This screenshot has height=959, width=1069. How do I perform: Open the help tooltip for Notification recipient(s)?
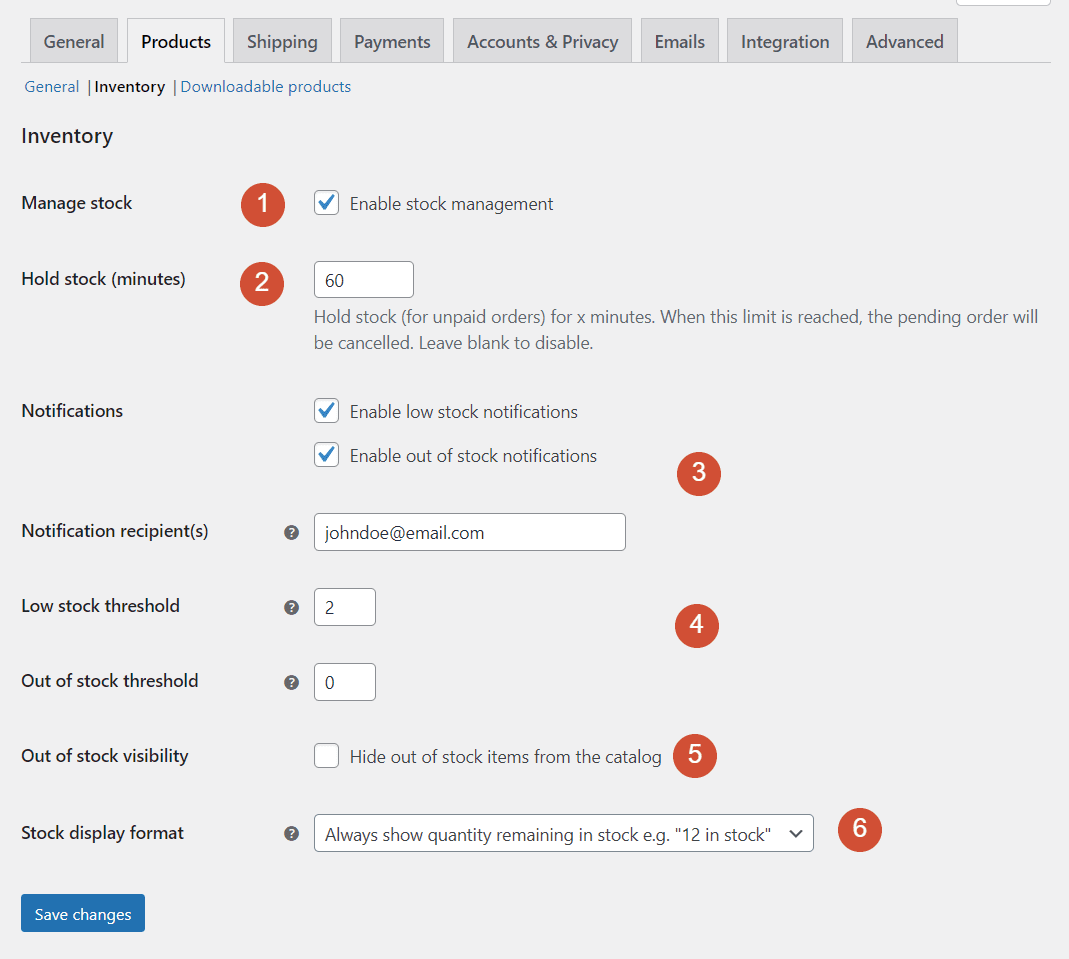291,533
